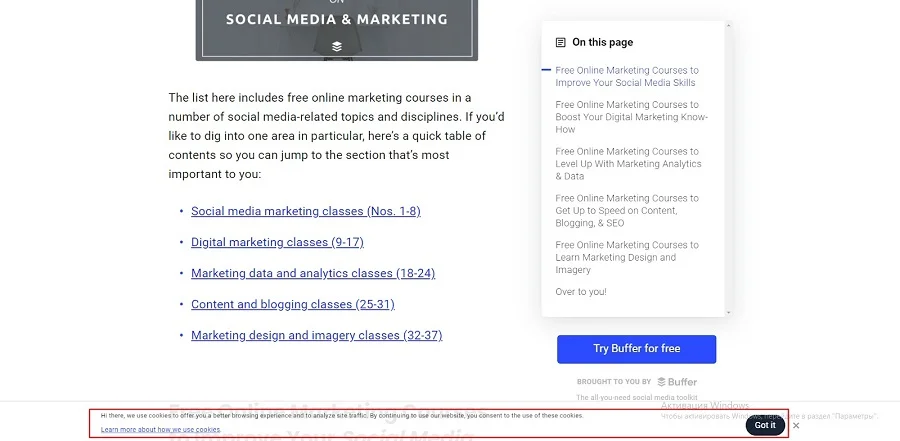This screenshot has width=900, height=441.
Task: Click the down arrow of the contents panel scrollbar
Action: pyautogui.click(x=729, y=312)
